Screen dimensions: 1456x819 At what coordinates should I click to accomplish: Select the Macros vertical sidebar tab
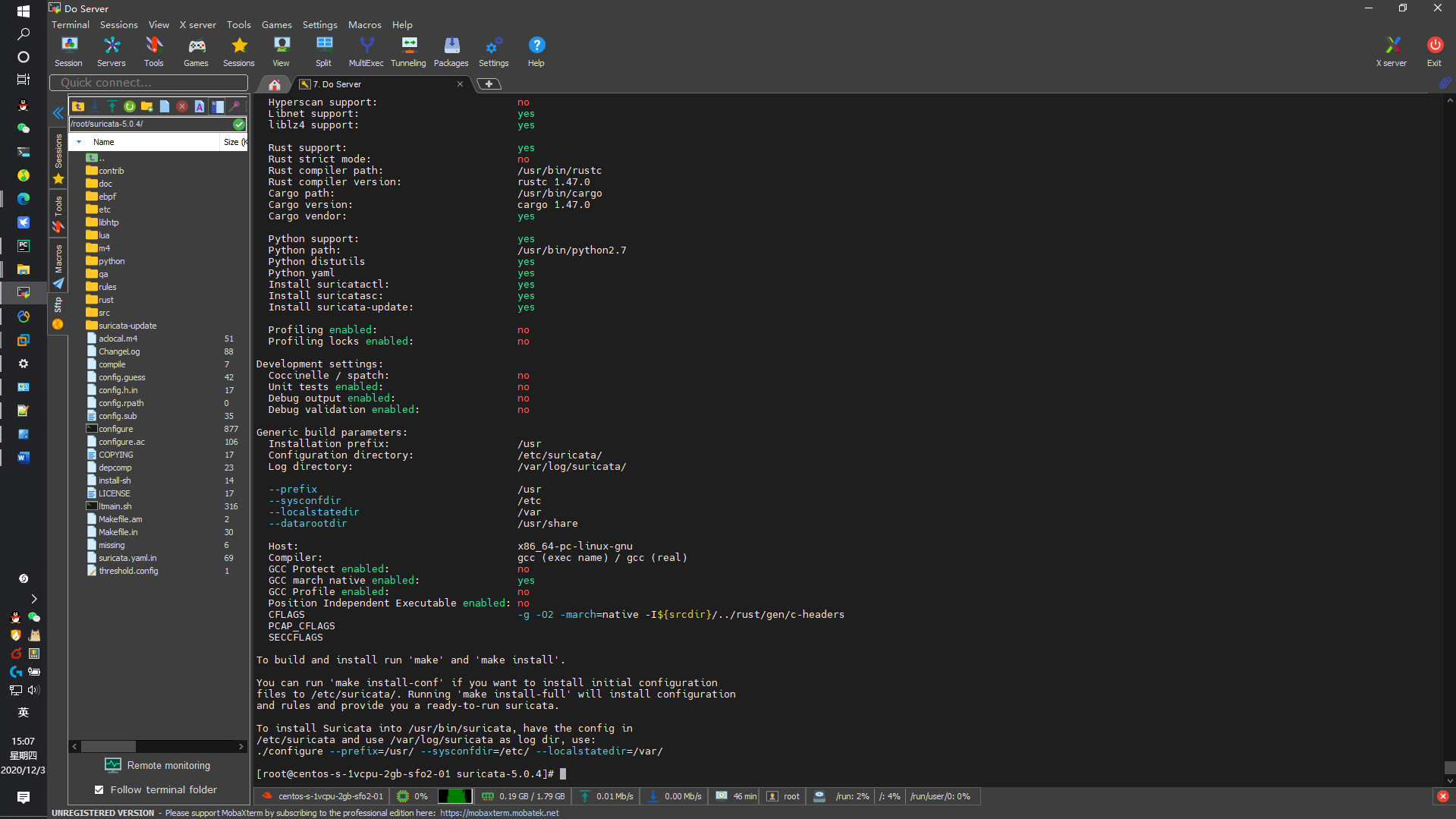tap(58, 265)
